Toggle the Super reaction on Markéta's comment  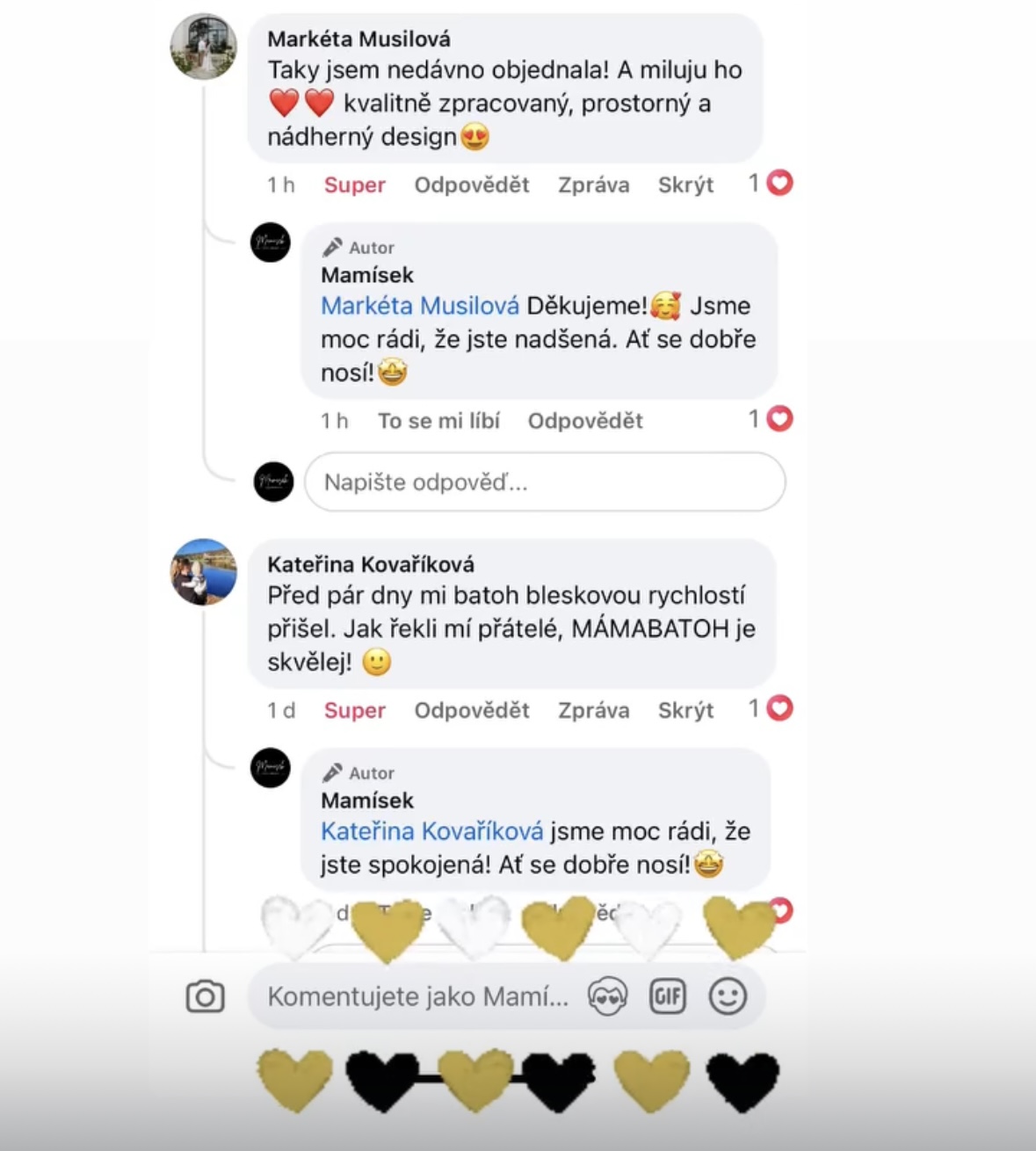(x=355, y=185)
